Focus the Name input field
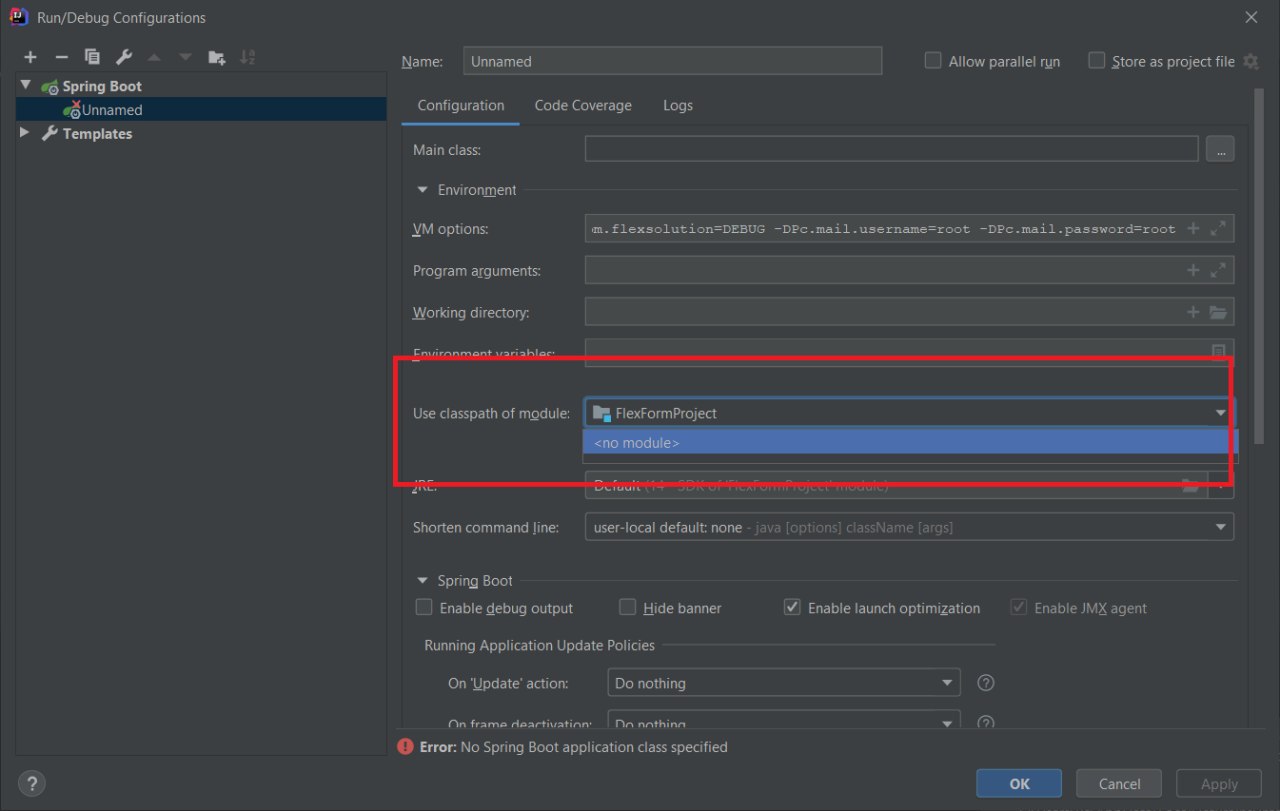The image size is (1280, 811). click(672, 61)
